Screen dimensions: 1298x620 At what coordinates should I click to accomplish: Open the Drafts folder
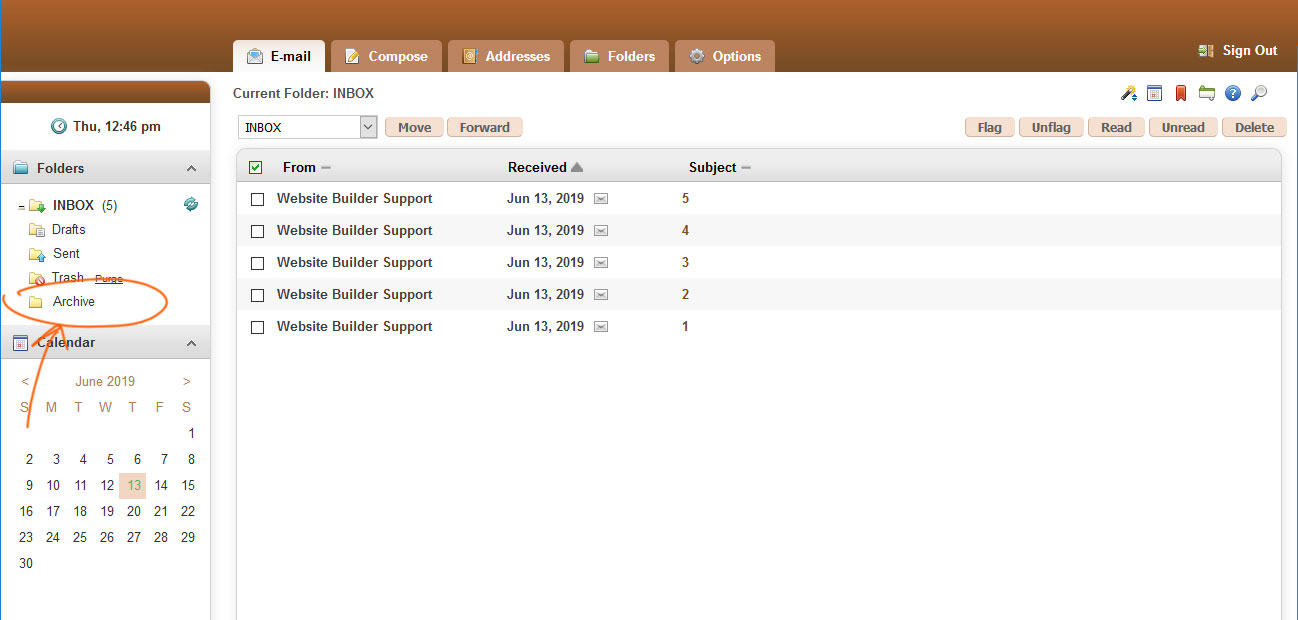(x=69, y=230)
